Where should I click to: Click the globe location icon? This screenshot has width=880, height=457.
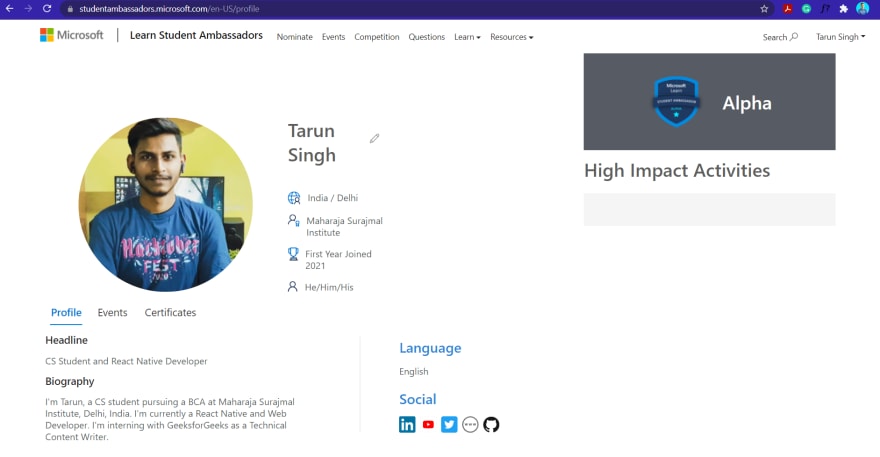click(294, 198)
